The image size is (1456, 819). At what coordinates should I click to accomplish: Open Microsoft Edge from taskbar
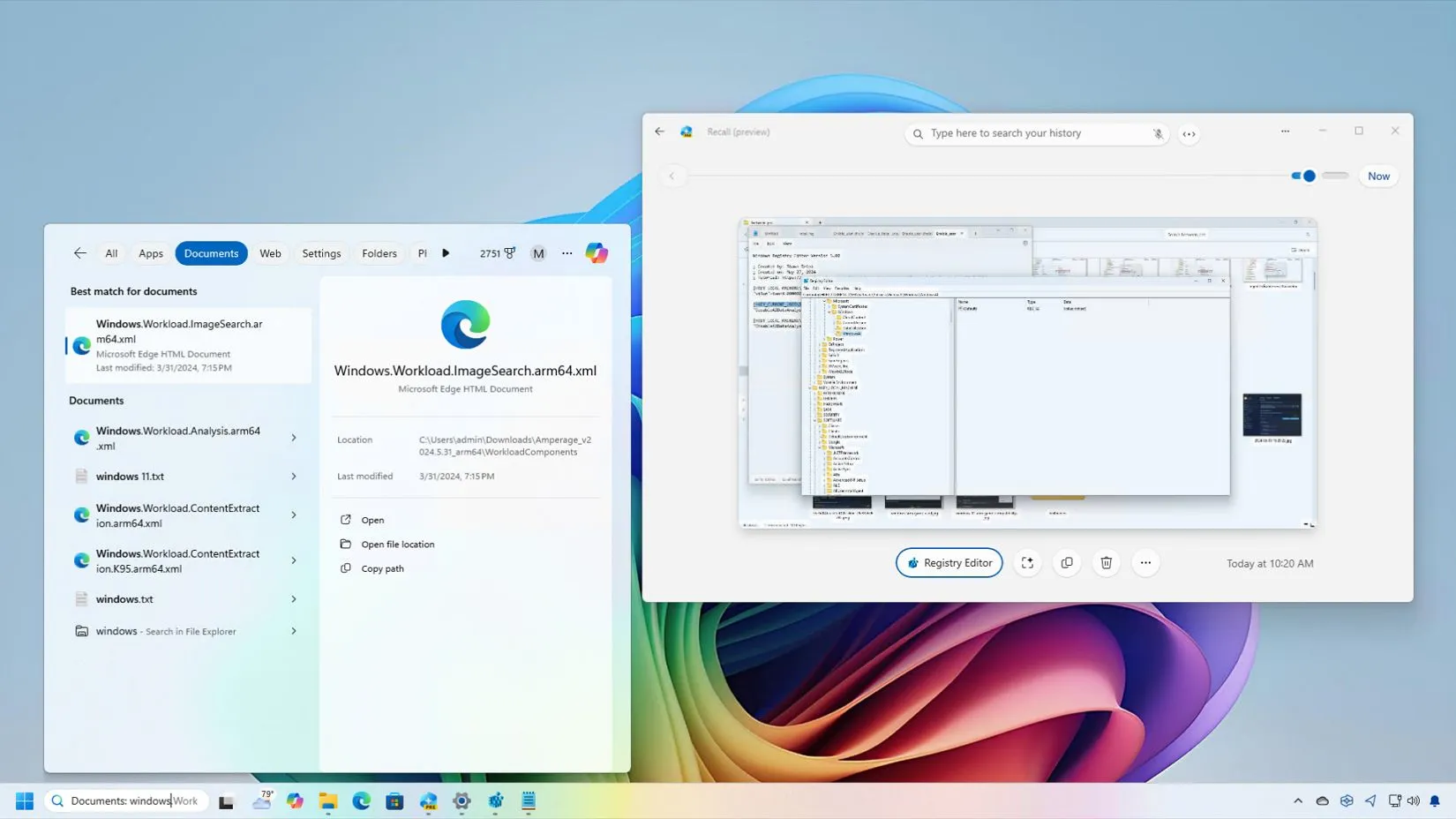(x=362, y=800)
